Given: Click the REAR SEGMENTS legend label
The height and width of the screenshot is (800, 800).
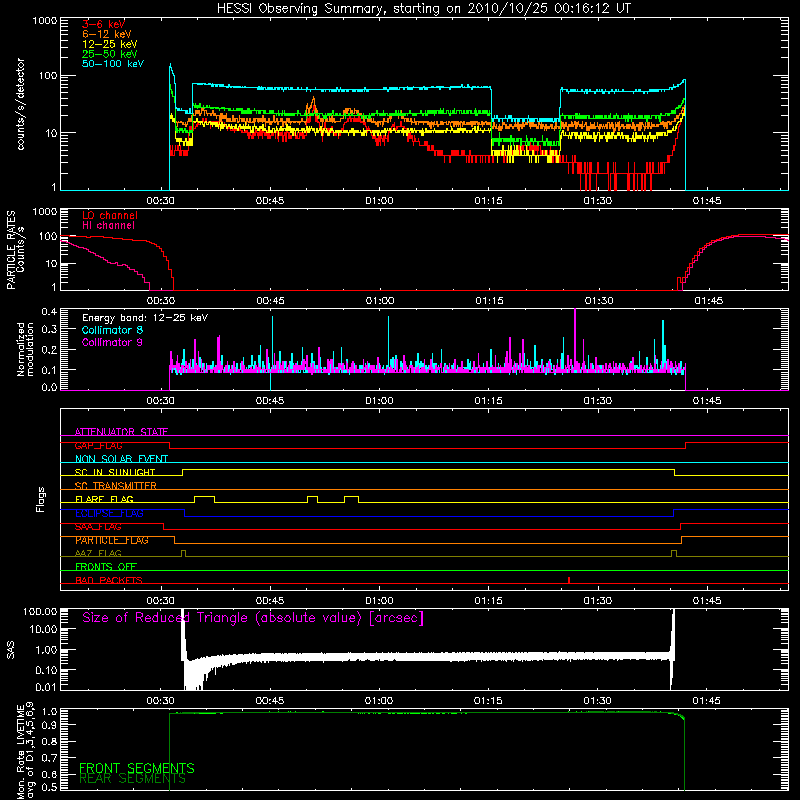Looking at the screenshot, I should tap(132, 779).
